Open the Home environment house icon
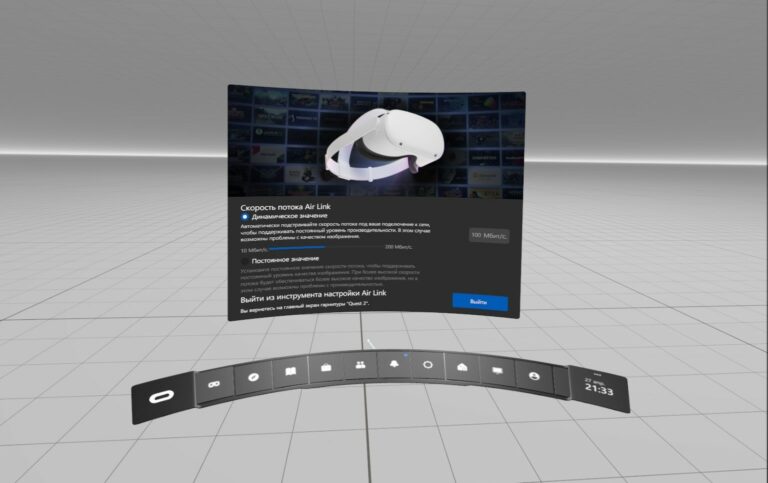Viewport: 768px width, 483px height. (x=462, y=367)
